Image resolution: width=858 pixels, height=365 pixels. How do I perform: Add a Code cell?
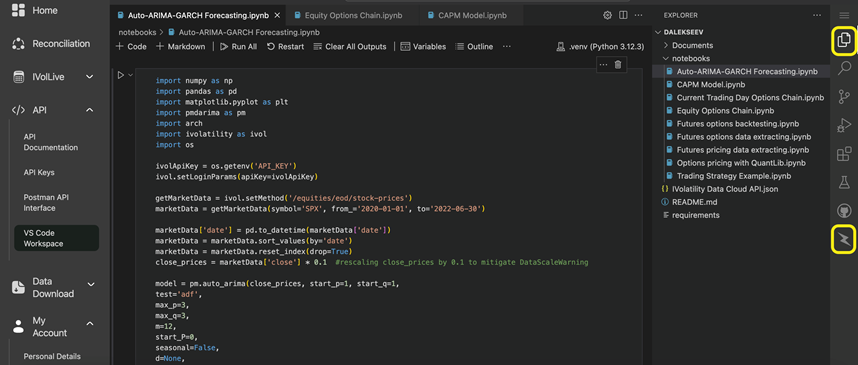click(131, 47)
